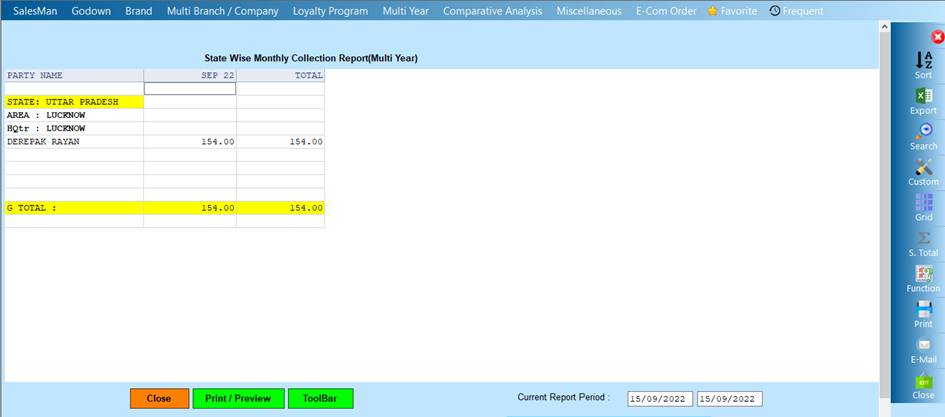Click the S. Total sigma icon

coord(923,239)
